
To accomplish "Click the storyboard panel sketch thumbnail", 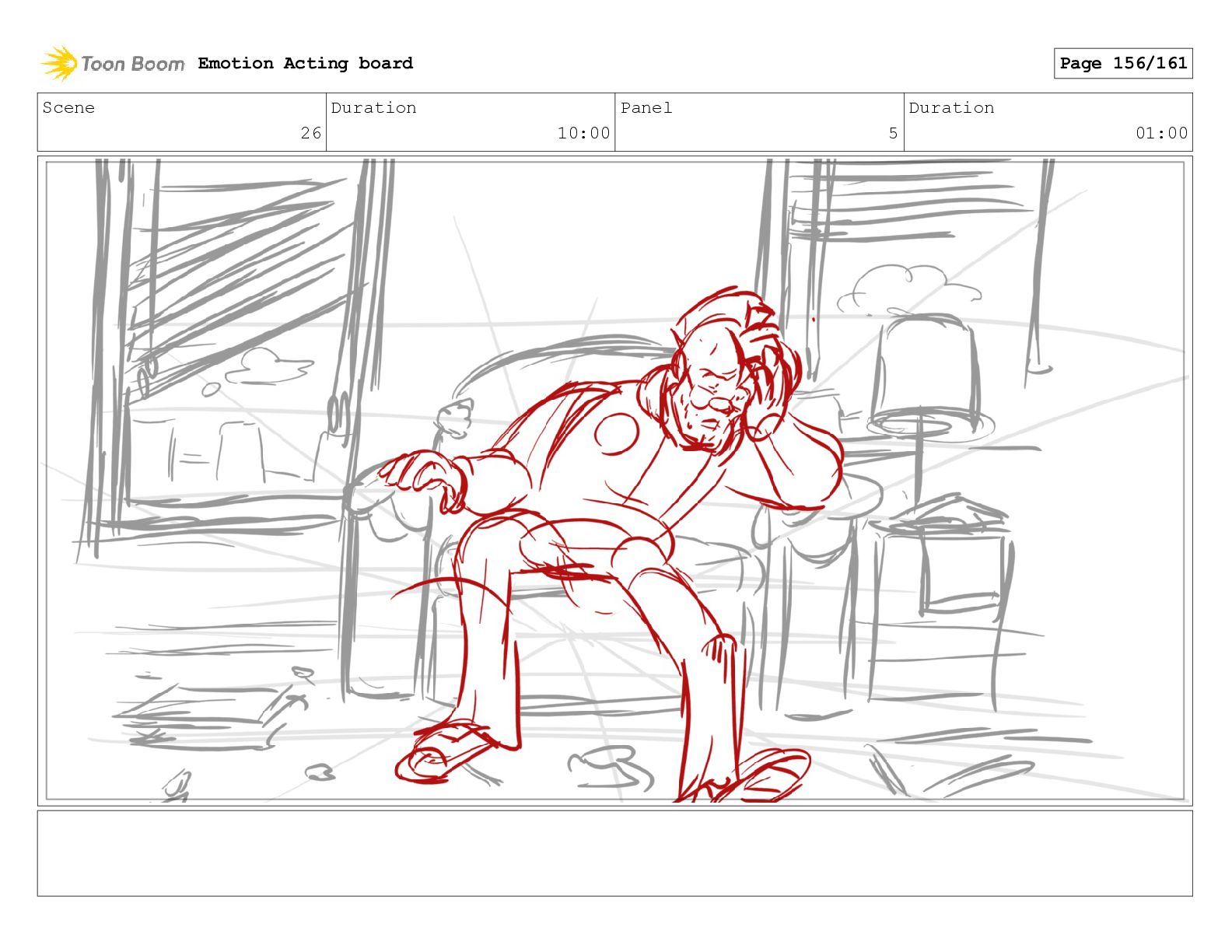I will pyautogui.click(x=614, y=481).
